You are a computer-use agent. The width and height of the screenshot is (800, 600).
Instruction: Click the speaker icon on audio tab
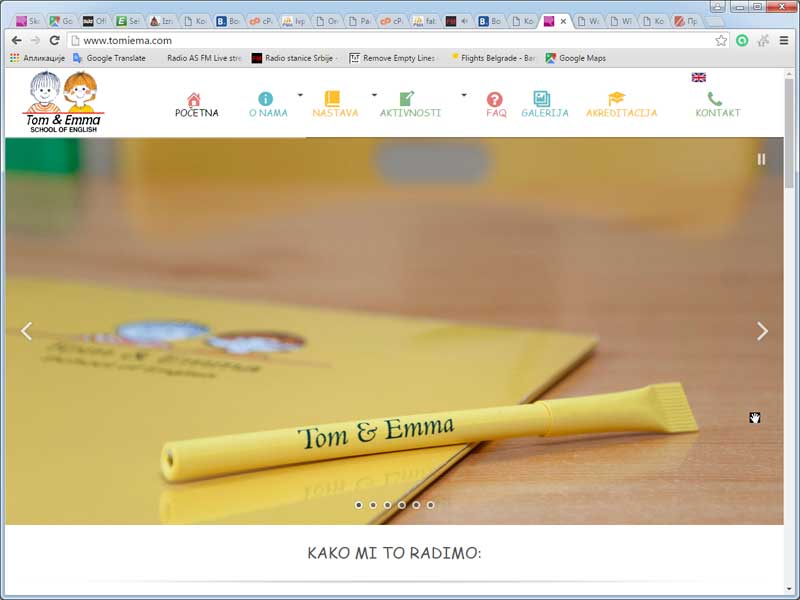(x=464, y=21)
